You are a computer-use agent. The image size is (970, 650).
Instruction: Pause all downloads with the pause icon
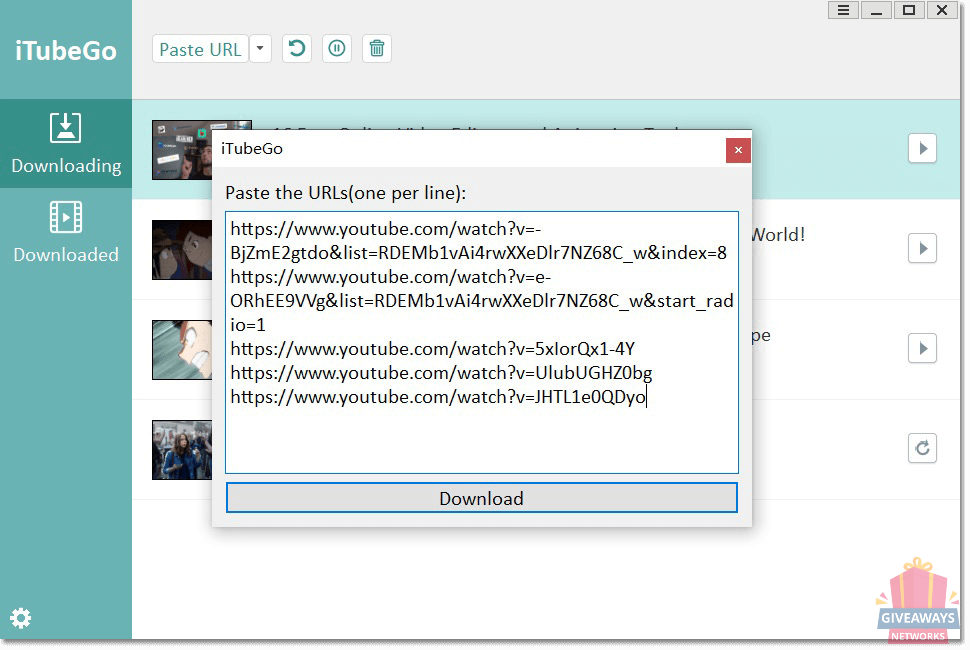click(337, 48)
